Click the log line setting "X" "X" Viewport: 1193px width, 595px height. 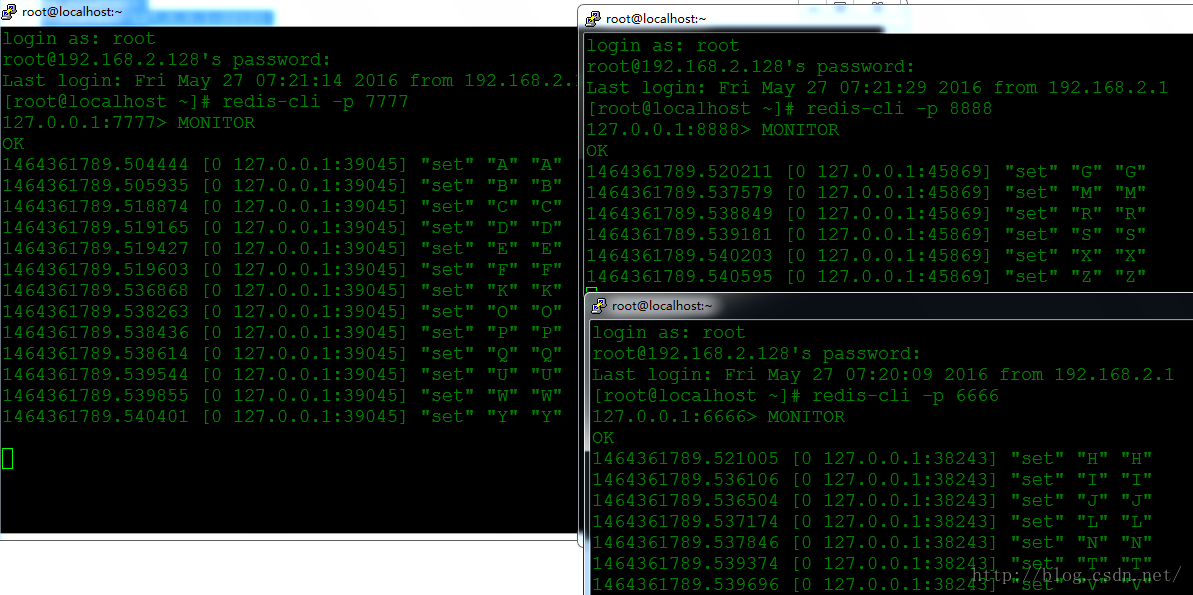(x=867, y=256)
